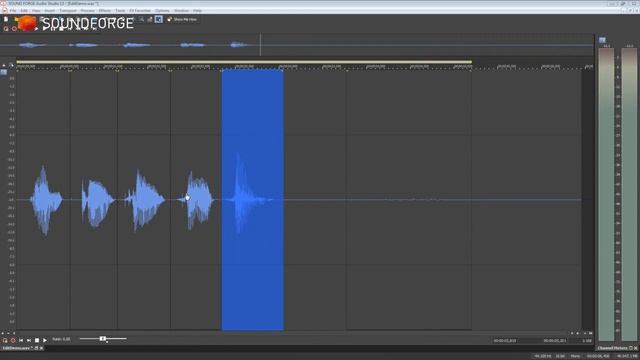The image size is (640, 360).
Task: Click the bottom Go to End button
Action: click(29, 340)
